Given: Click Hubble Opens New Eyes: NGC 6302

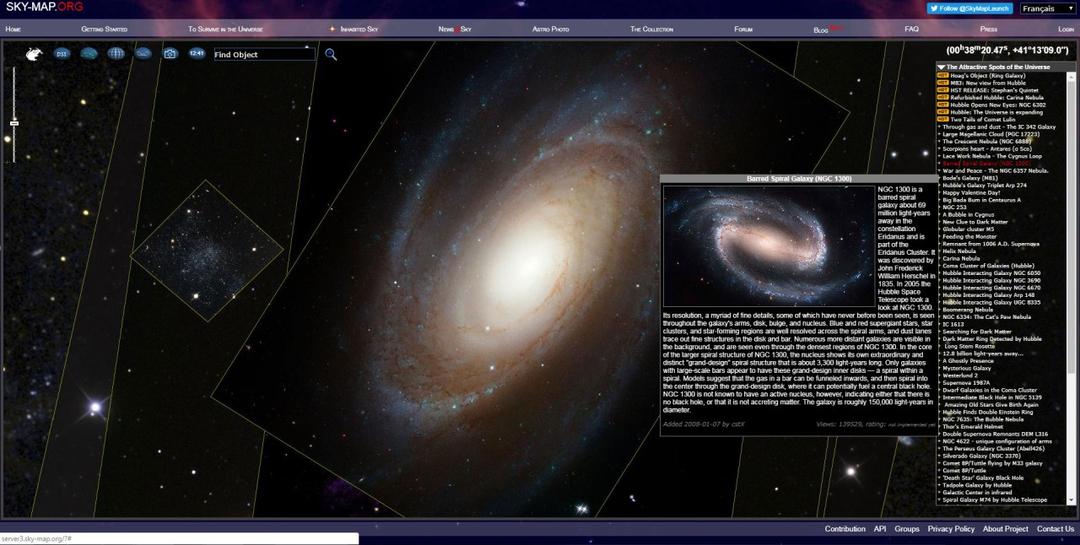Looking at the screenshot, I should click(997, 105).
